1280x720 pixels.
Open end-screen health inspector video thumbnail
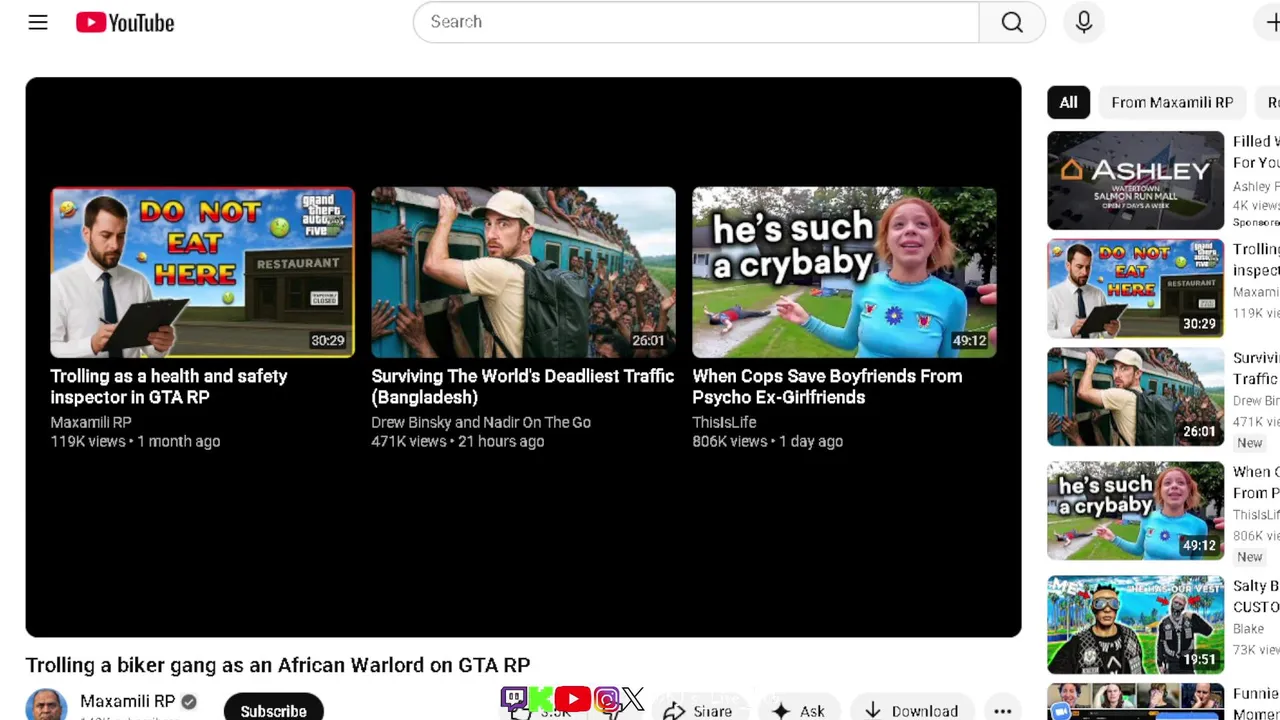202,272
